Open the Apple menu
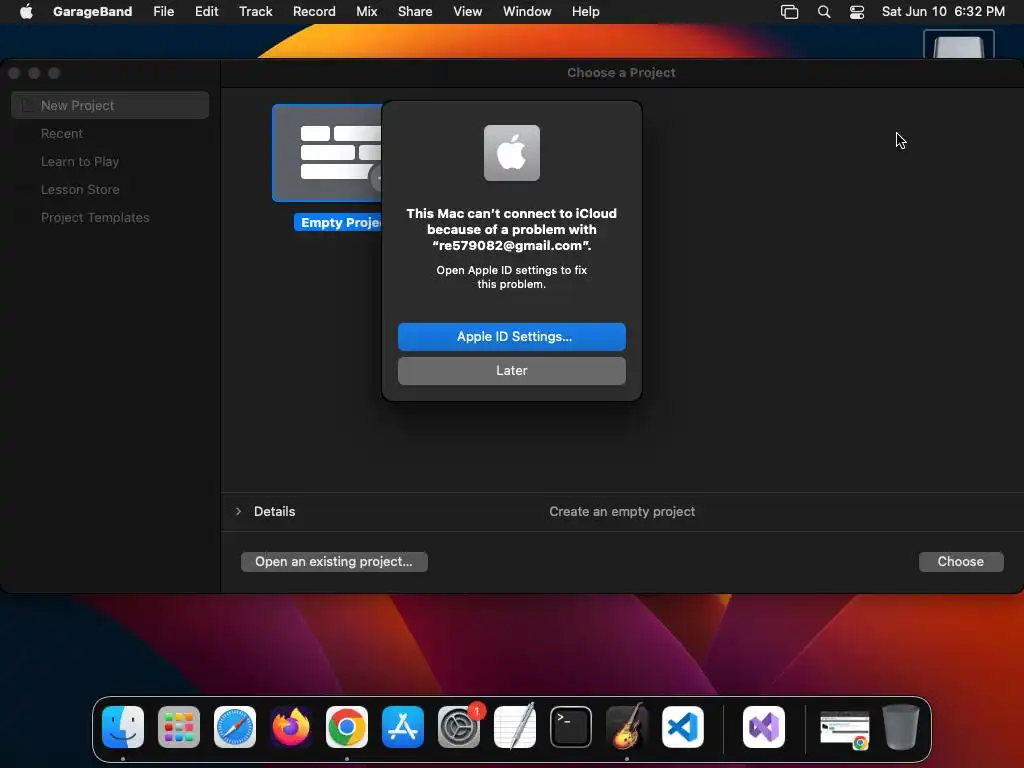Image resolution: width=1024 pixels, height=768 pixels. tap(26, 12)
